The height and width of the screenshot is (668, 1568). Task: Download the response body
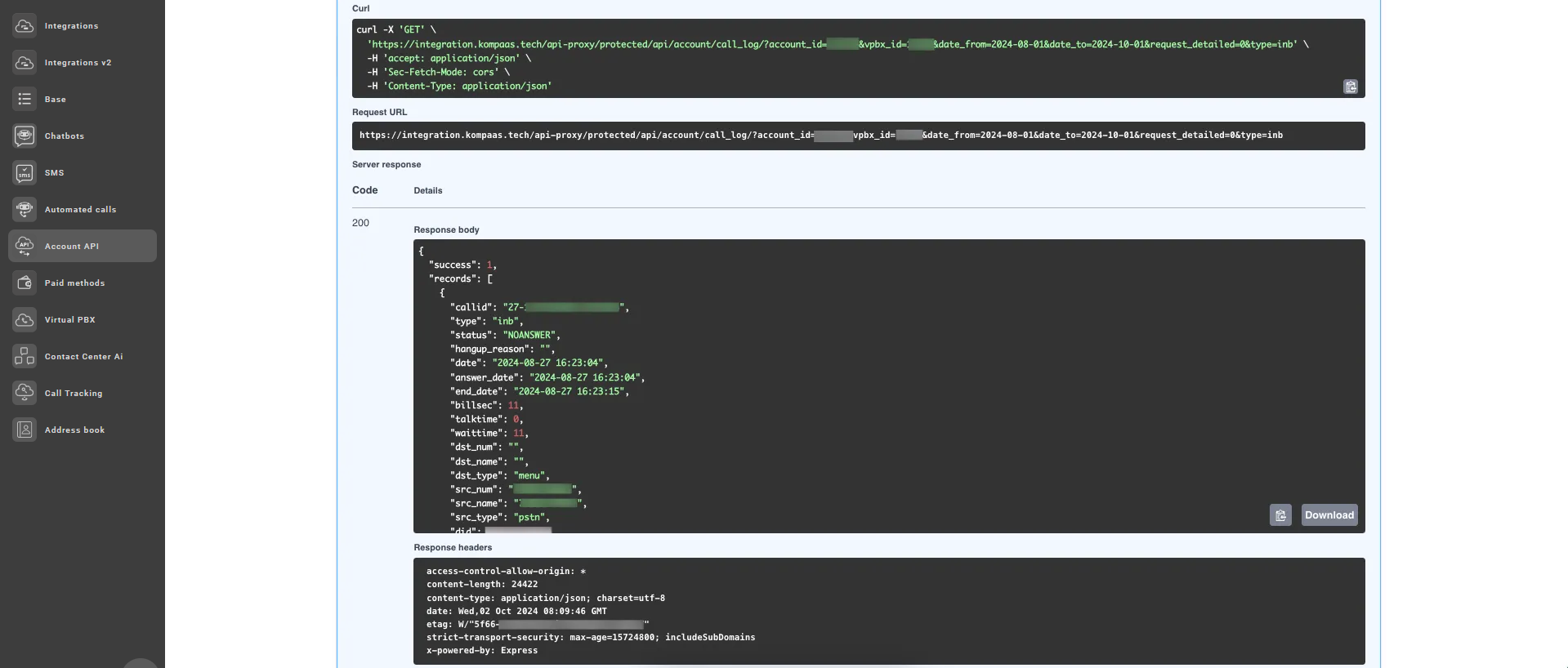click(1329, 515)
